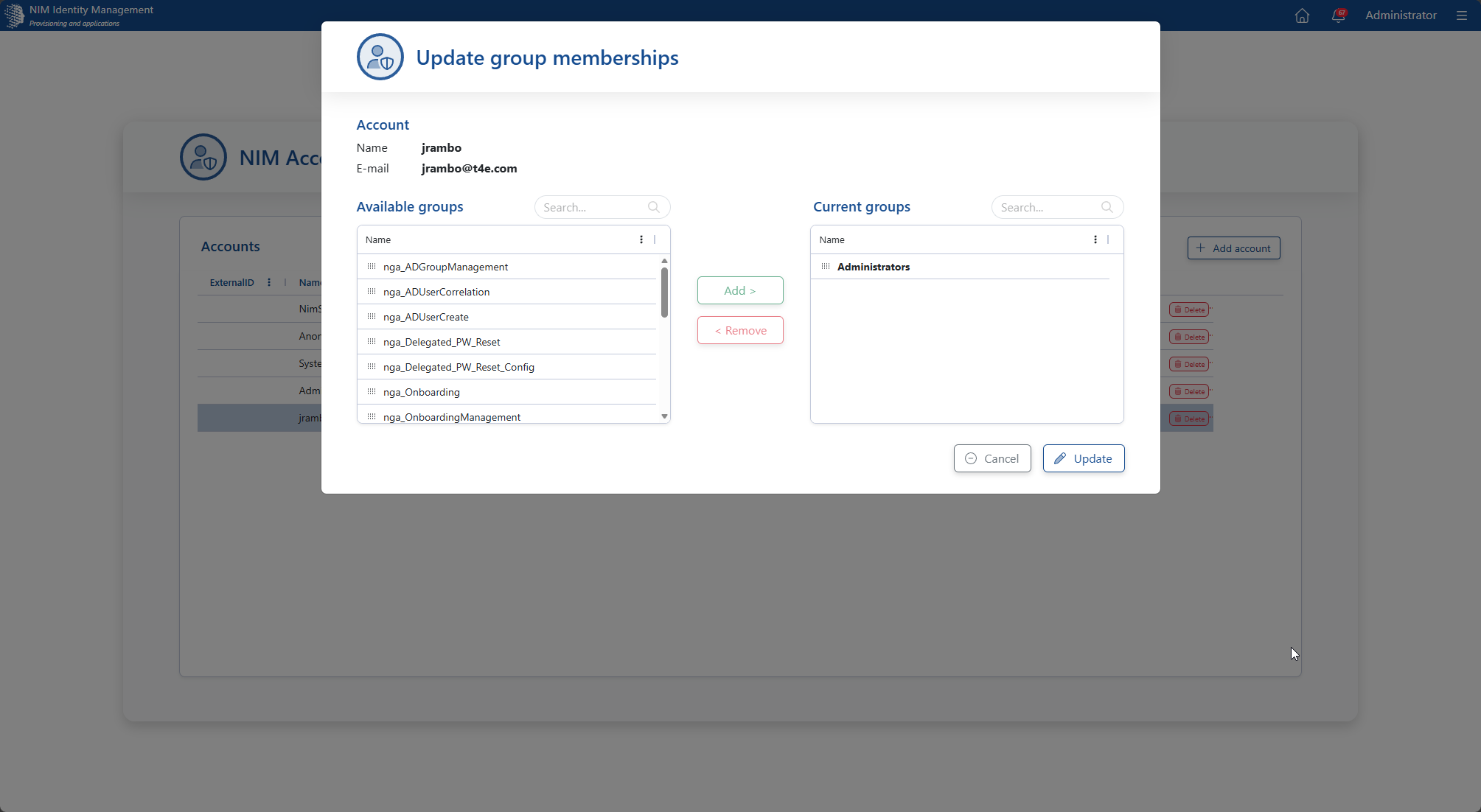Click the drag handle of nga_ADGroupManagement
This screenshot has width=1481, height=812.
pyautogui.click(x=372, y=266)
